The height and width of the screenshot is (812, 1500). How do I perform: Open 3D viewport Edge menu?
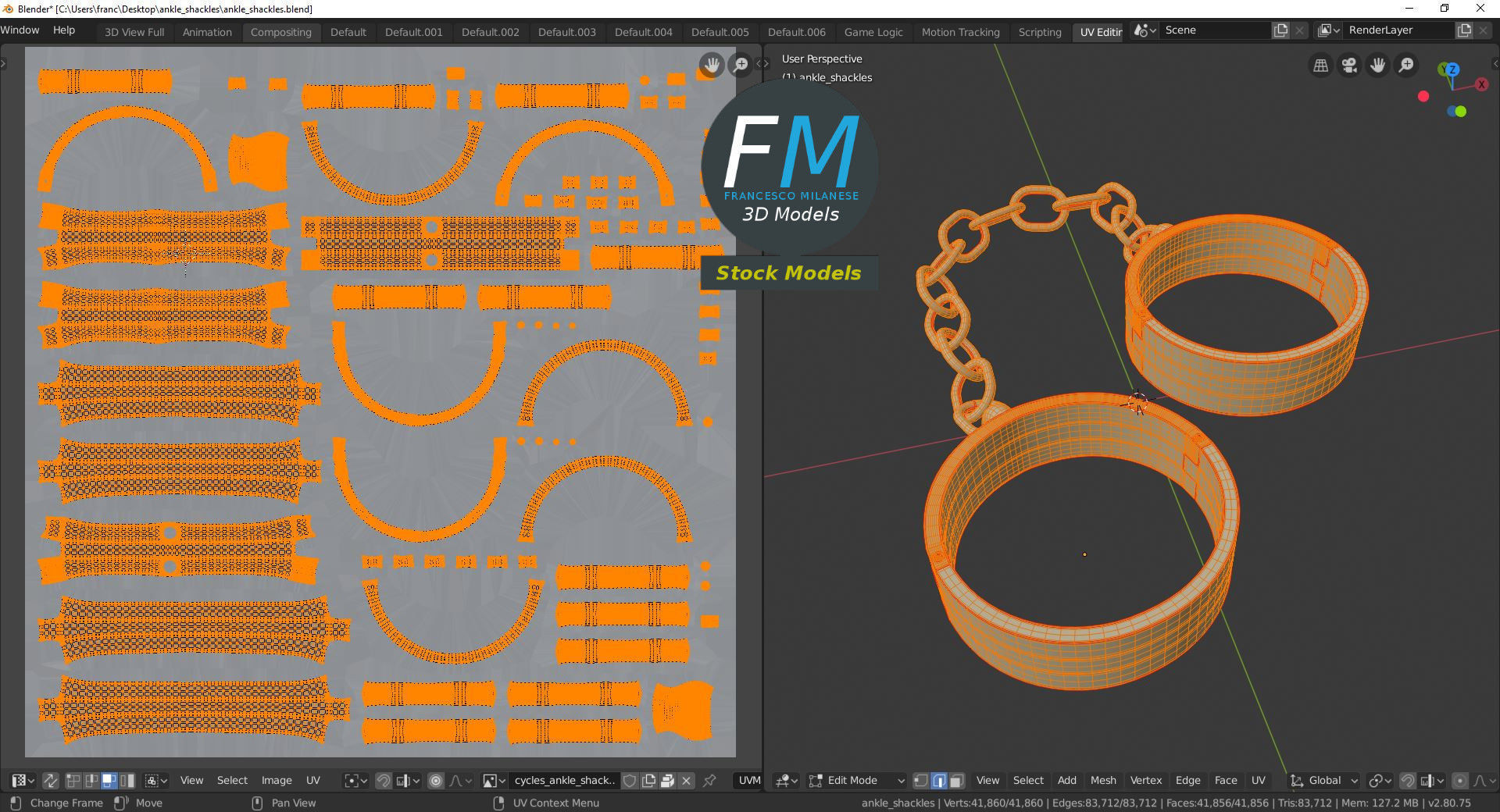click(x=1187, y=780)
